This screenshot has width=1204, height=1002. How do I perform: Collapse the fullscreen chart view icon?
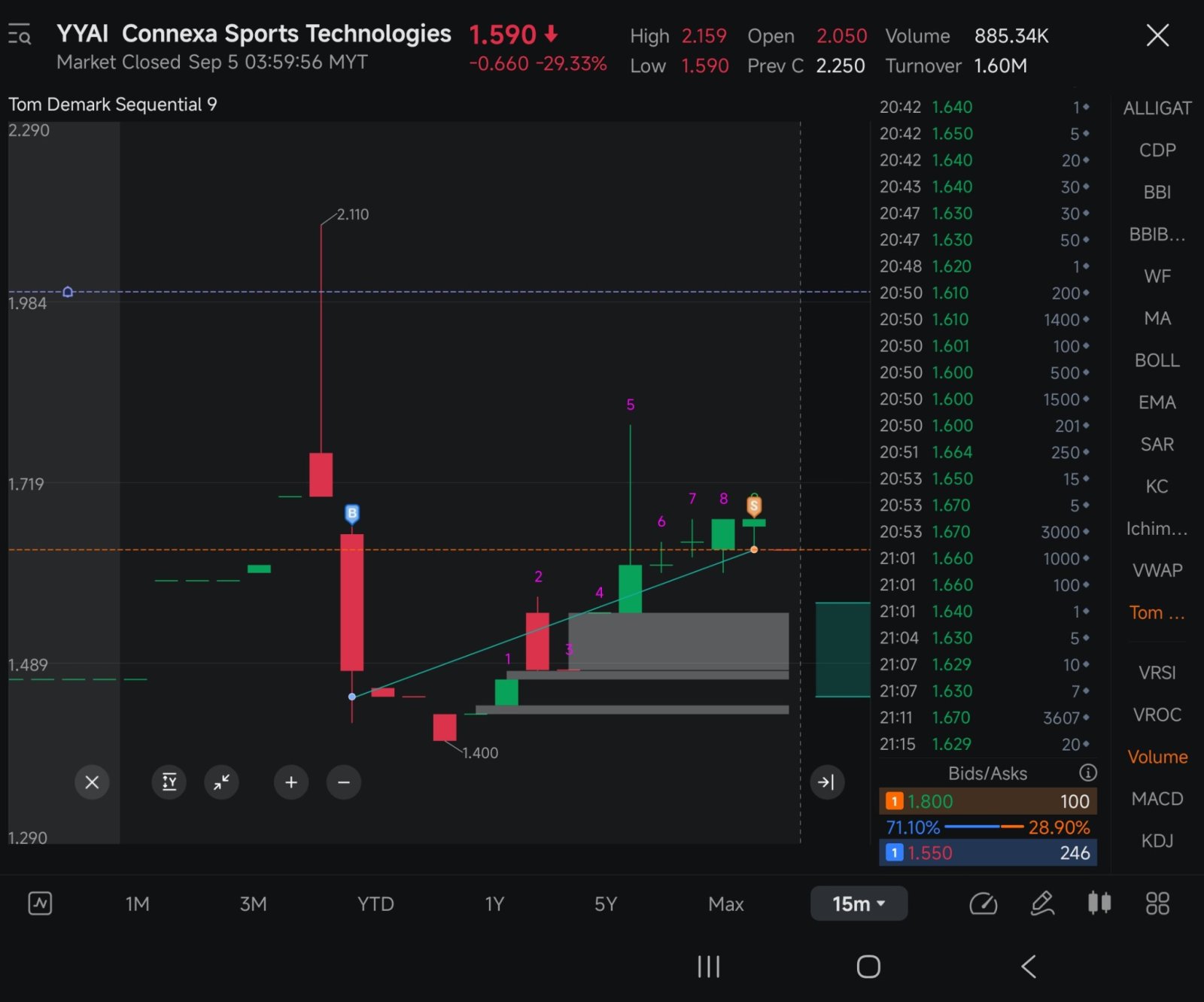(x=221, y=782)
